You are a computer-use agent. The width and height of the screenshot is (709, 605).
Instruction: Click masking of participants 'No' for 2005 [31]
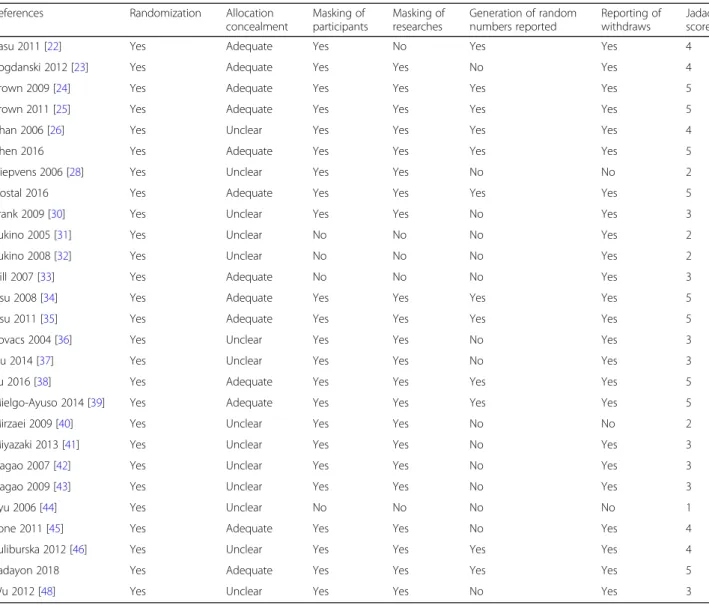click(x=319, y=235)
